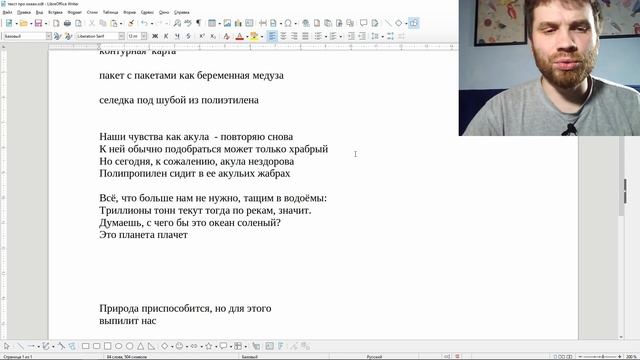Image resolution: width=640 pixels, height=360 pixels.
Task: Apply the yellow highlighting color
Action: coord(254,36)
